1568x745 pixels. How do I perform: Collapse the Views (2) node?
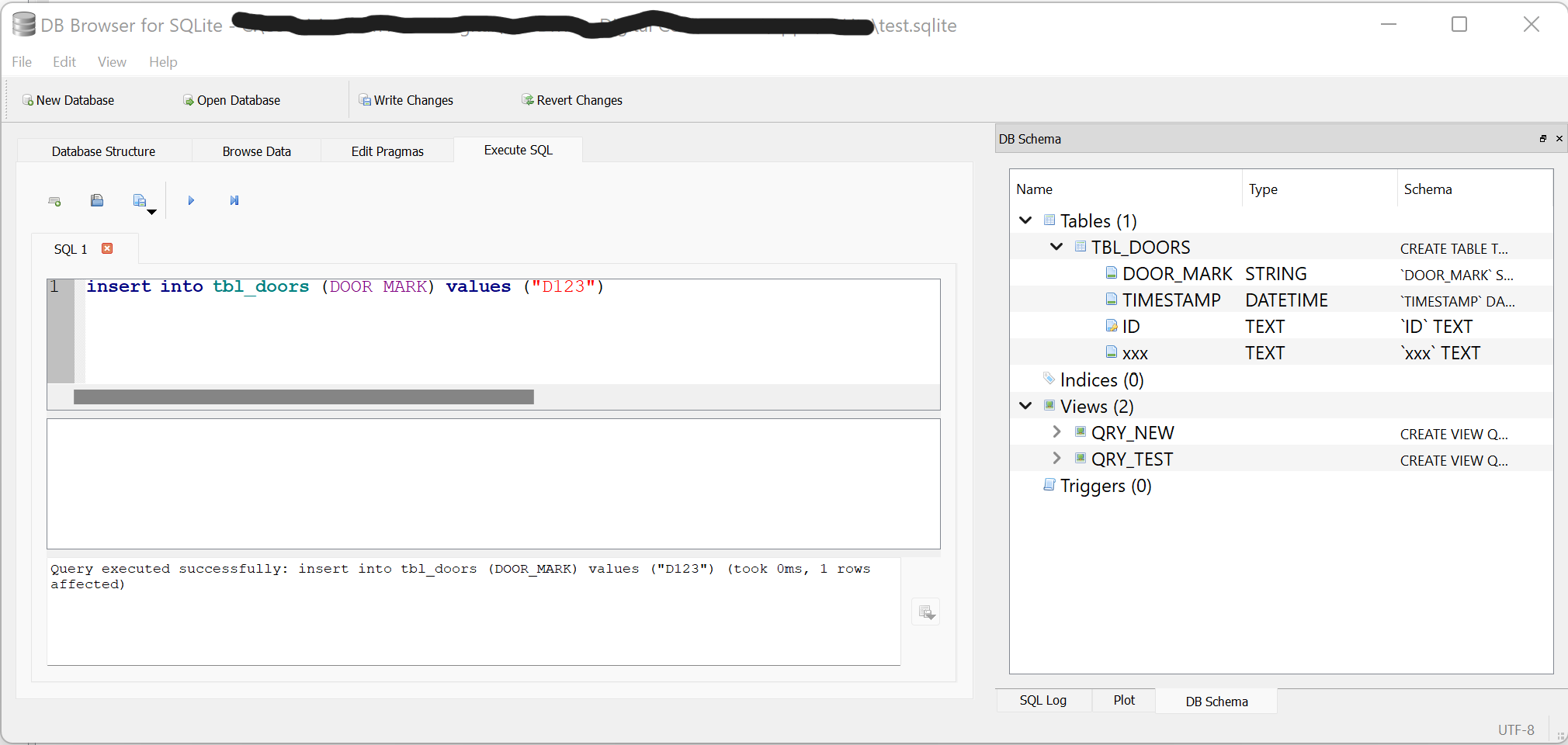click(1025, 406)
